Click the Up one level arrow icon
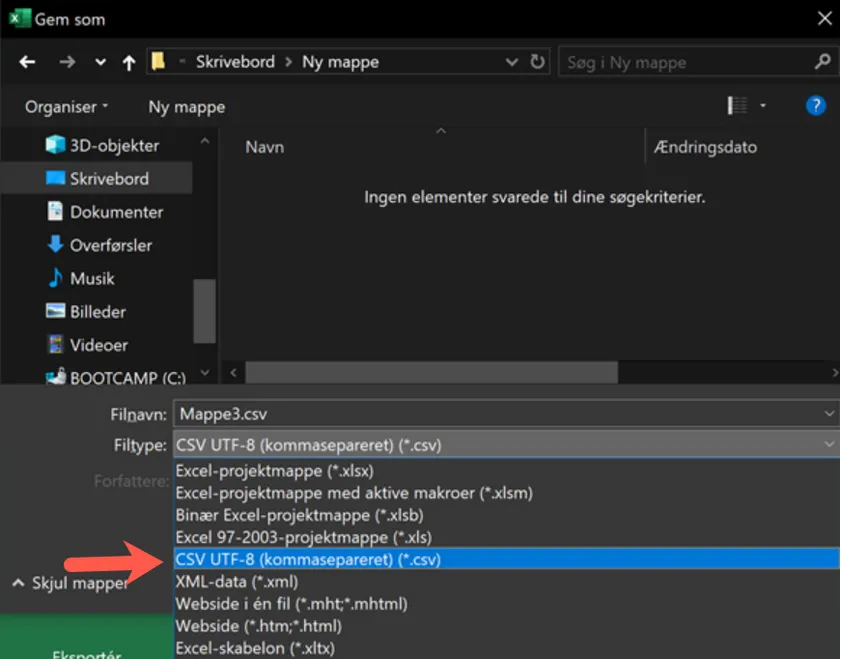 [x=129, y=62]
